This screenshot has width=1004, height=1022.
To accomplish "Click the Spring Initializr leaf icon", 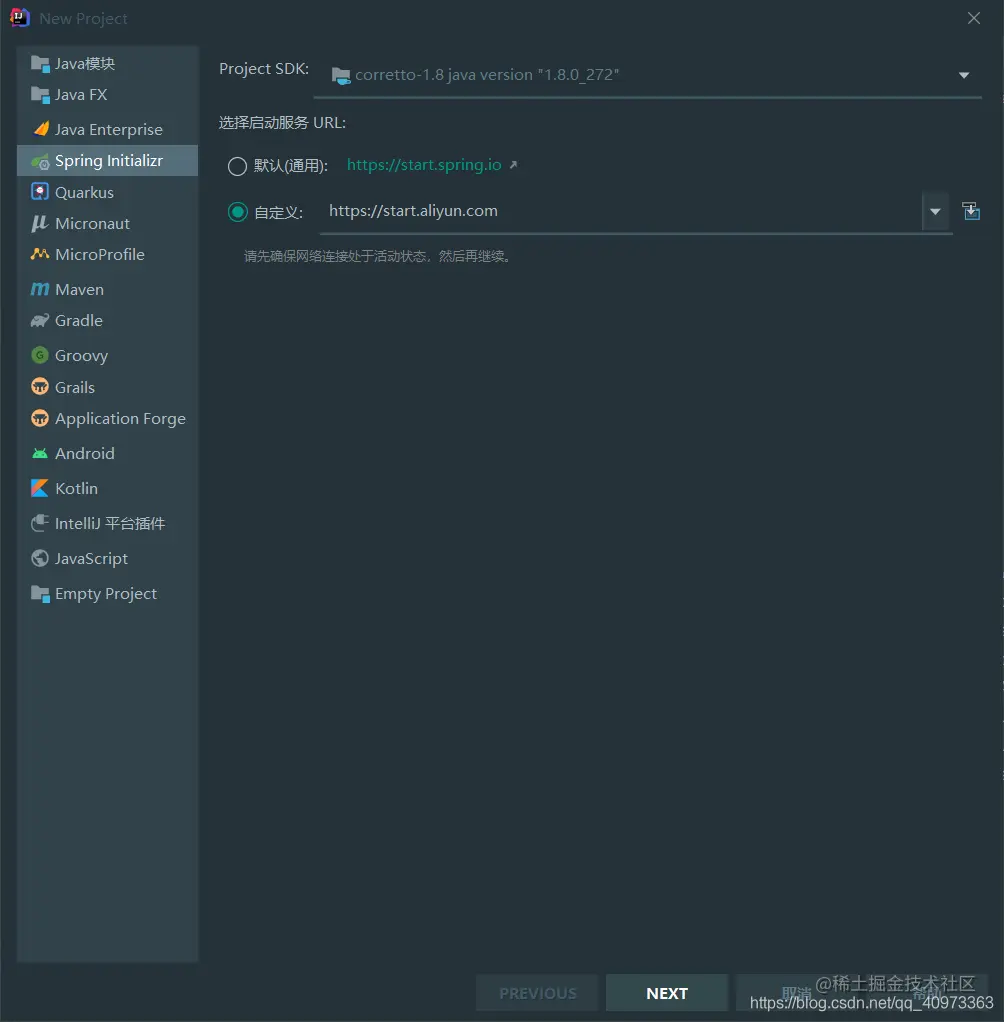I will pos(40,161).
